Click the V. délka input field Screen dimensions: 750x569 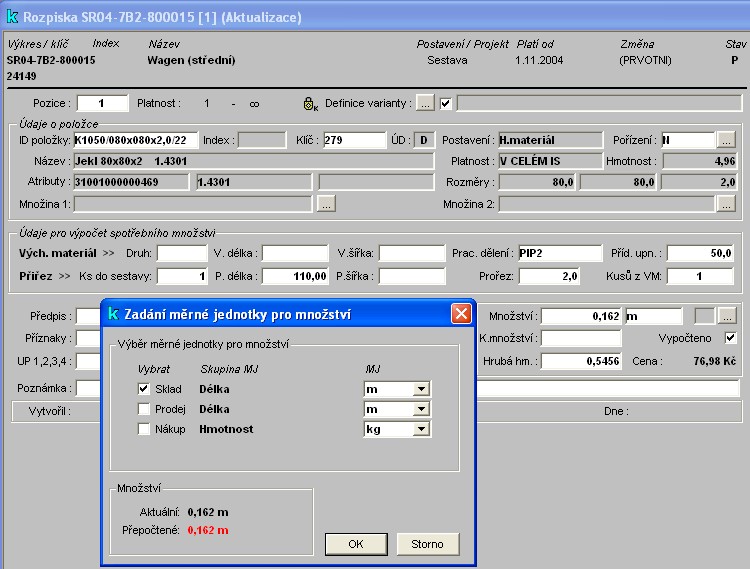pyautogui.click(x=295, y=253)
